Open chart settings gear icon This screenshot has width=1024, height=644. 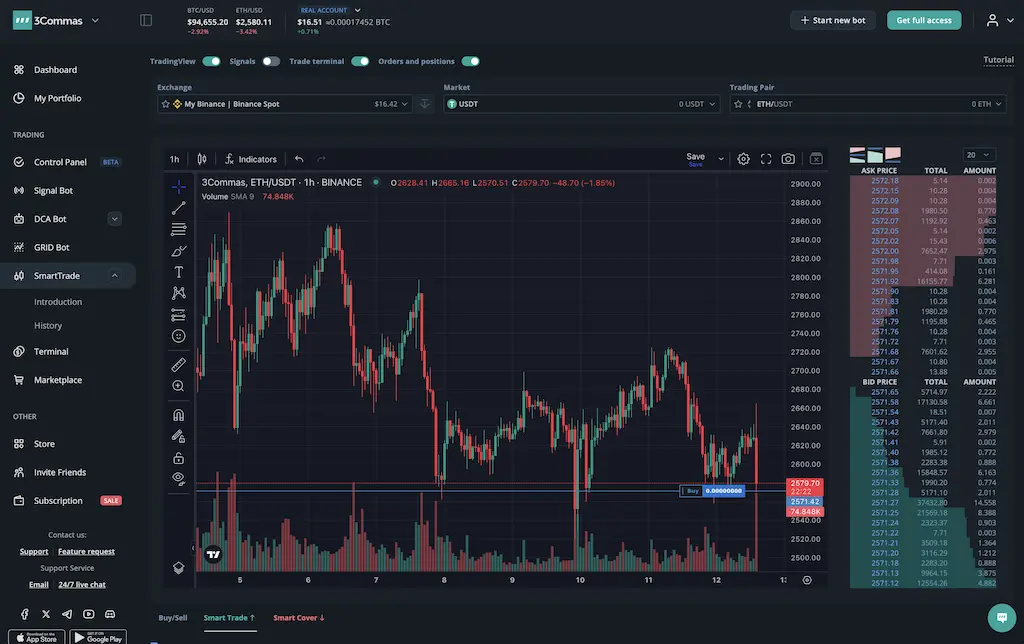[743, 159]
